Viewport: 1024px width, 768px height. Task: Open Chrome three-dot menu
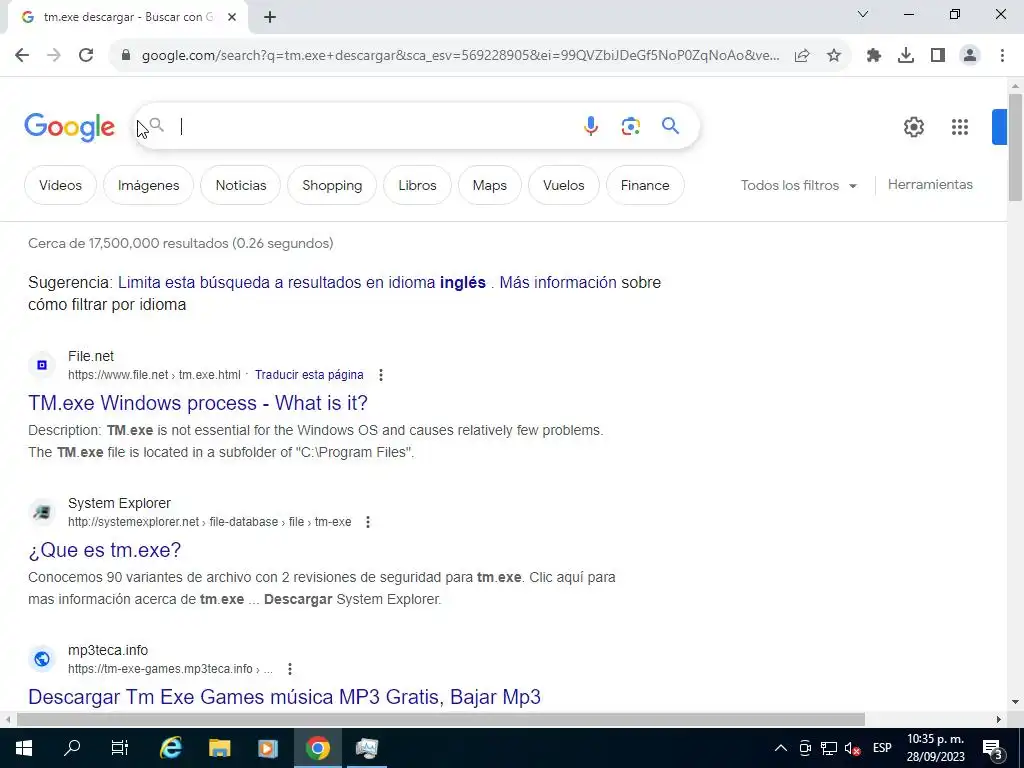pyautogui.click(x=1002, y=56)
